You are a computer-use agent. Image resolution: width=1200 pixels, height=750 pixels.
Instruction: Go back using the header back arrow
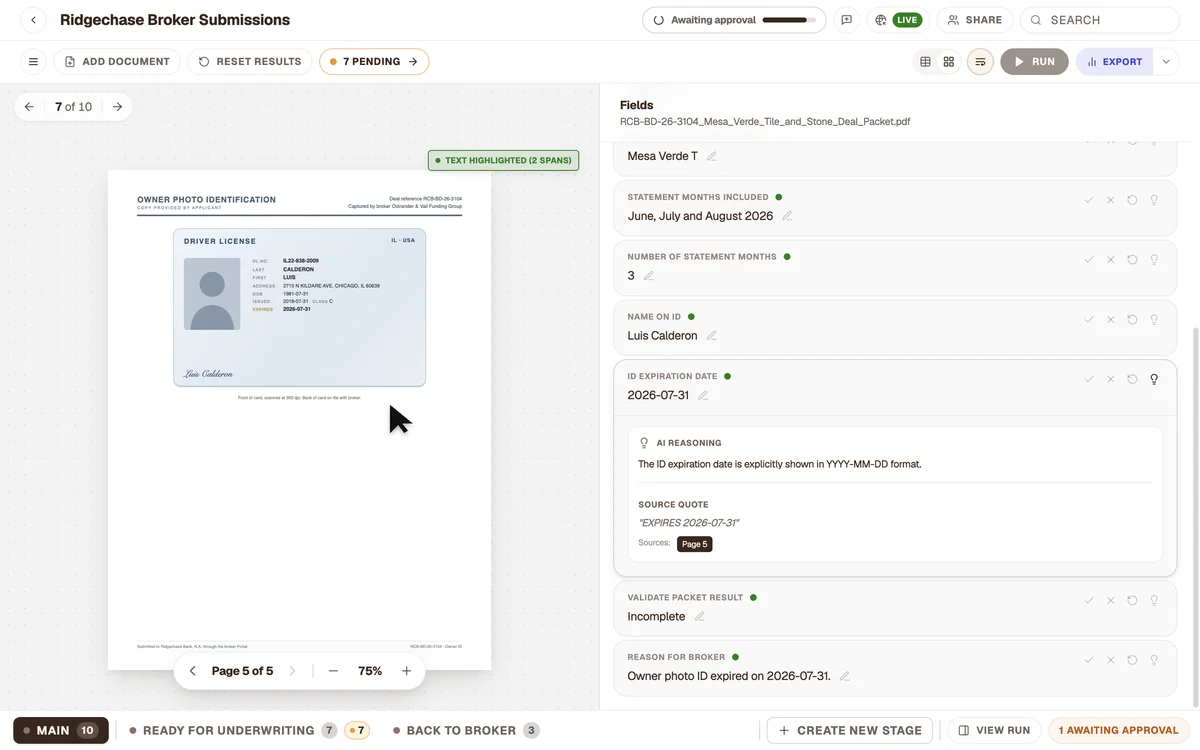tap(33, 20)
